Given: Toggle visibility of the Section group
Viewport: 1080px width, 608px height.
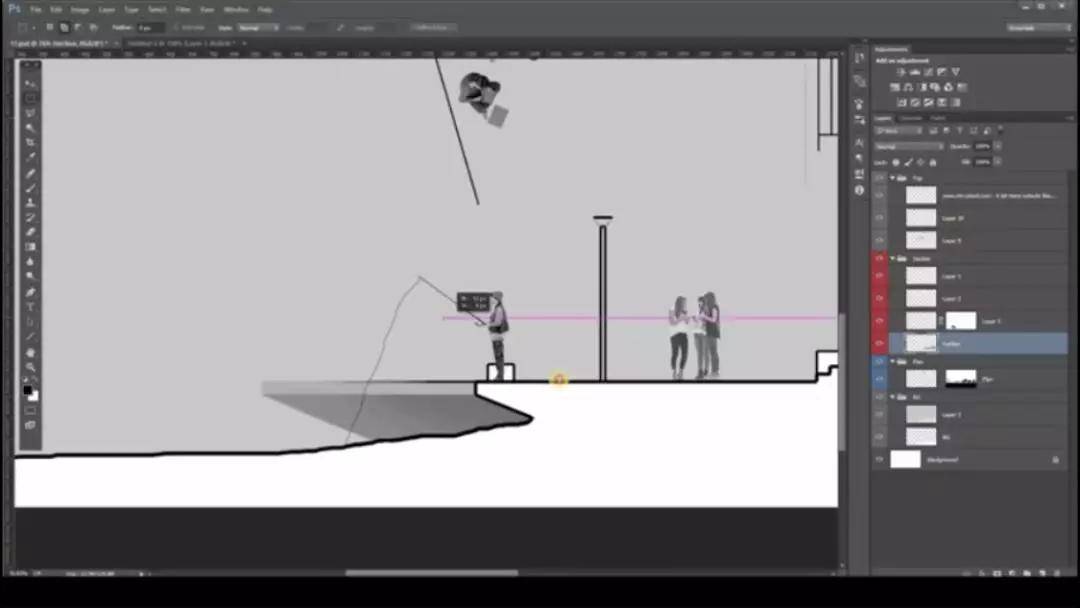Looking at the screenshot, I should tap(880, 258).
